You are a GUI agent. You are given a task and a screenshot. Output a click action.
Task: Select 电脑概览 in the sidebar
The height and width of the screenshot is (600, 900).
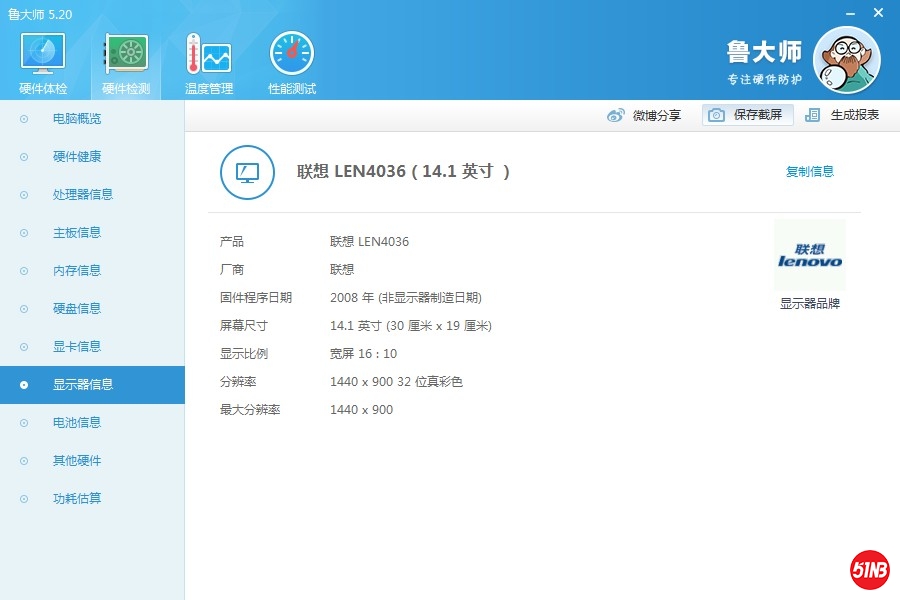(77, 119)
